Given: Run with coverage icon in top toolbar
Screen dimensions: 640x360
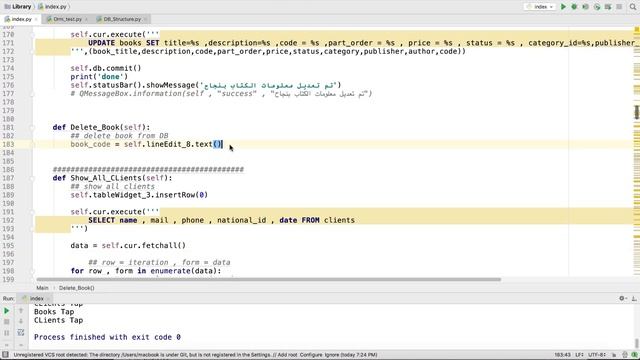Looking at the screenshot, I should pyautogui.click(x=585, y=7).
